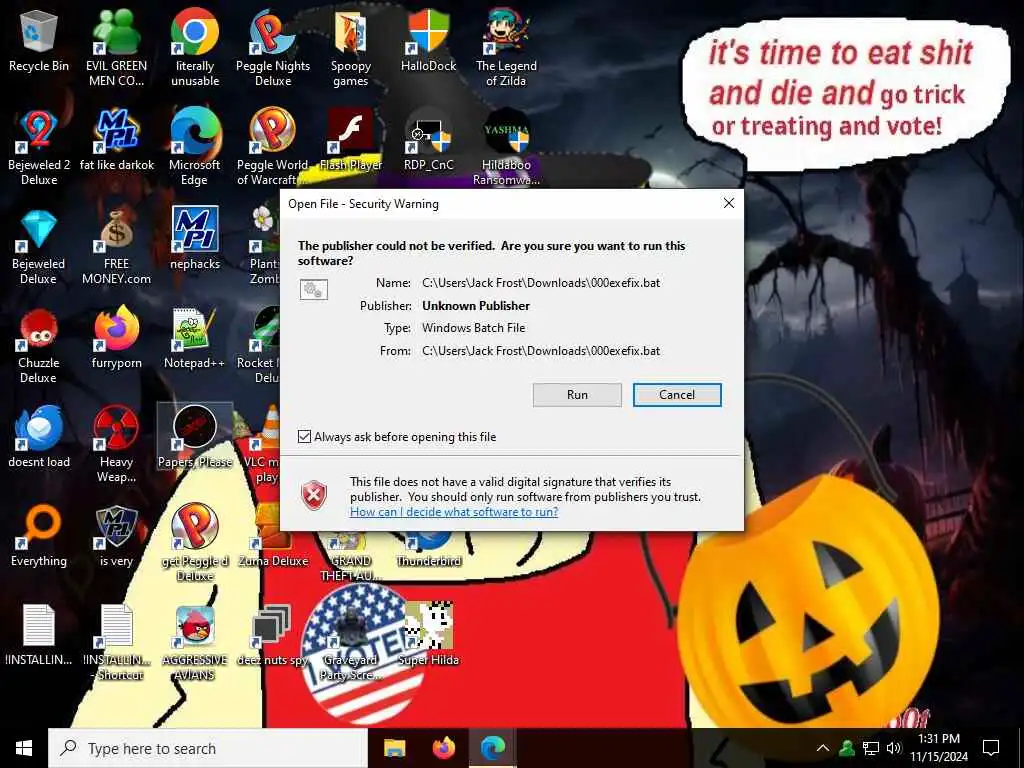Select AGGRESSIVE AVIANS icon
The image size is (1024, 768).
coord(195,643)
